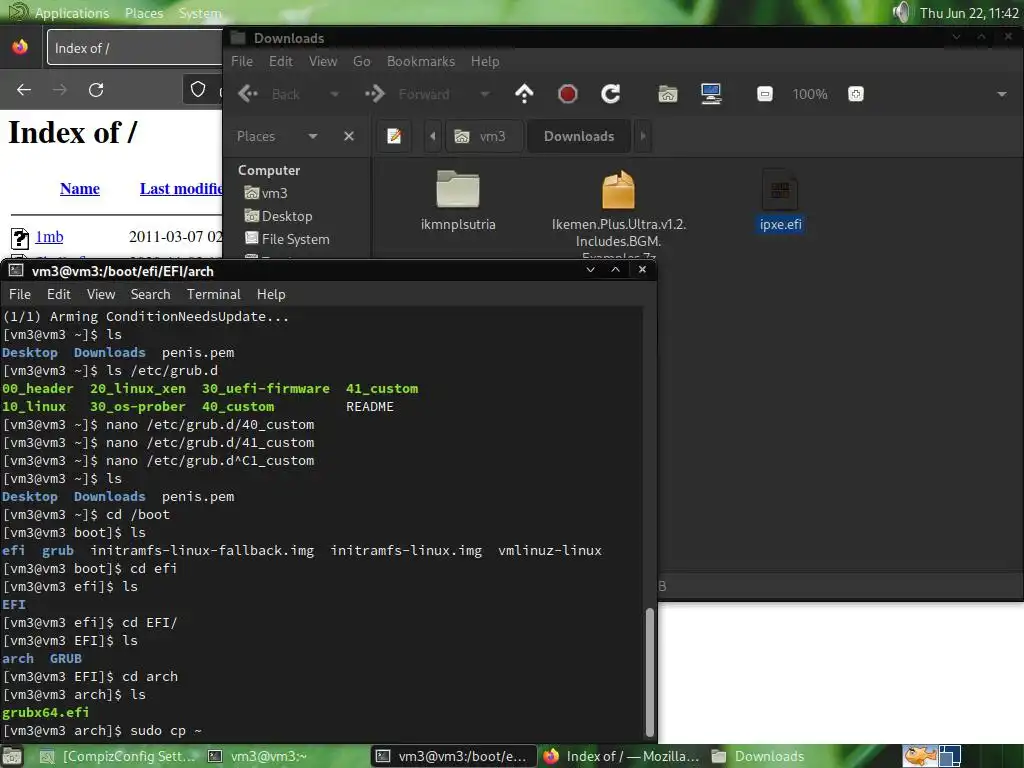Image resolution: width=1024 pixels, height=768 pixels.
Task: Open the ikmnplsutria folder
Action: (458, 200)
